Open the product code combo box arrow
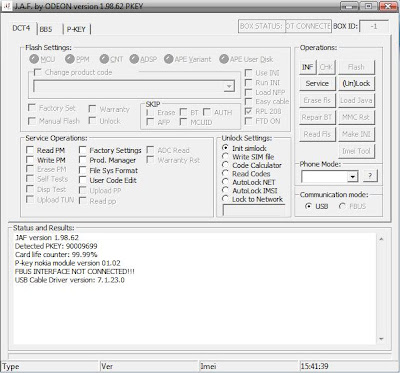 (229, 86)
